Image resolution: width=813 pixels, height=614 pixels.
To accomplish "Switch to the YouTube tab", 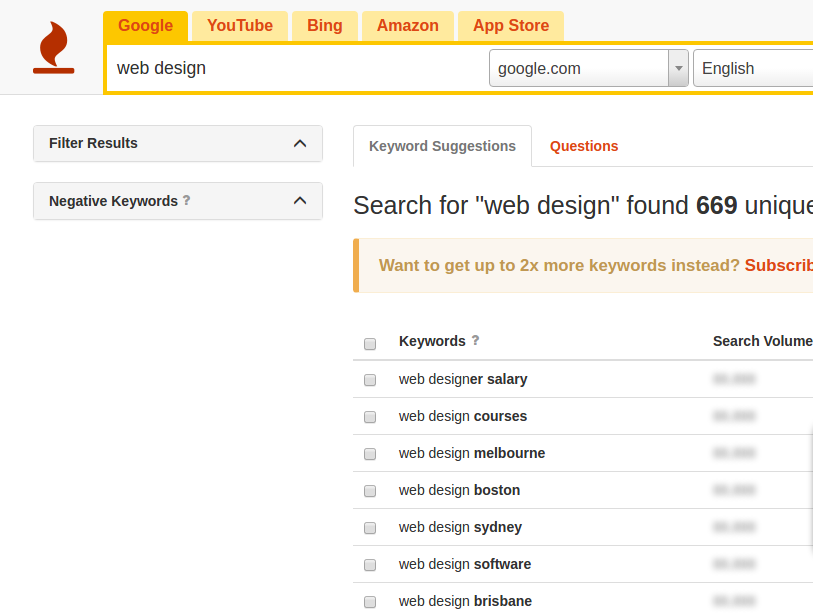I will [x=240, y=26].
